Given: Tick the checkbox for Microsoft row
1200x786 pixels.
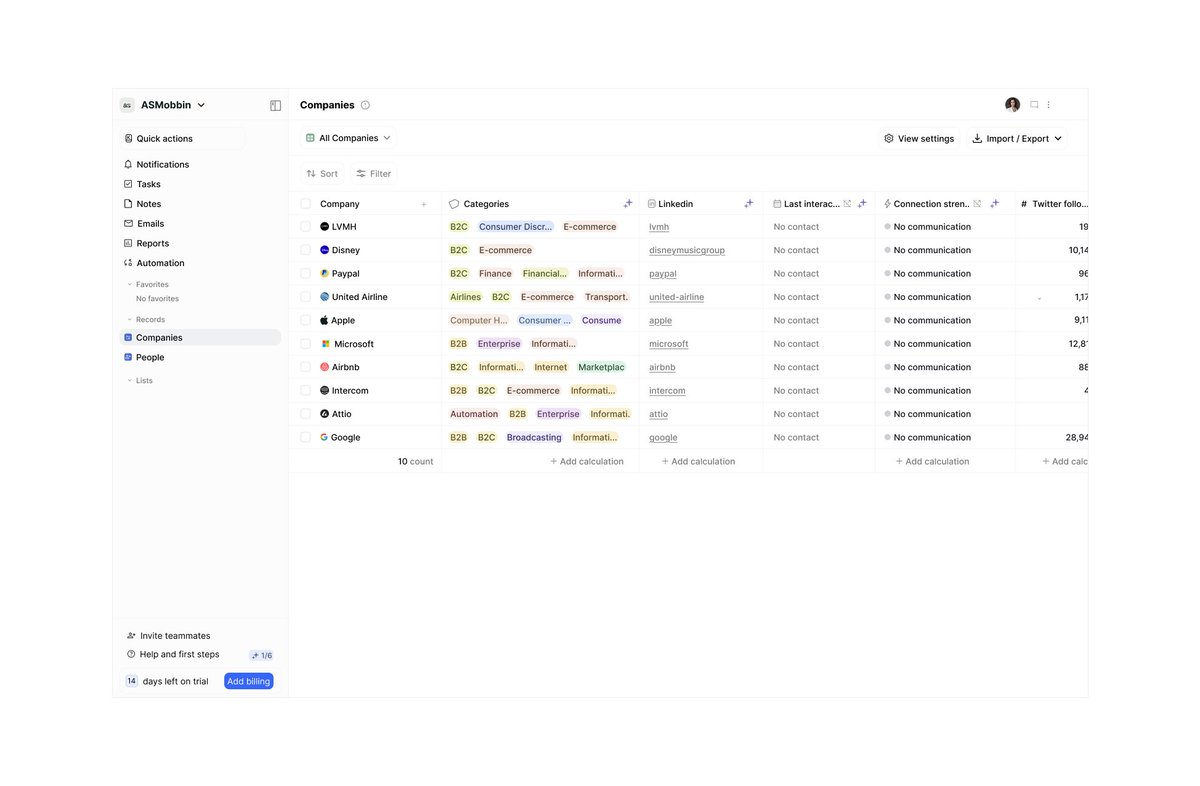Looking at the screenshot, I should coord(306,344).
